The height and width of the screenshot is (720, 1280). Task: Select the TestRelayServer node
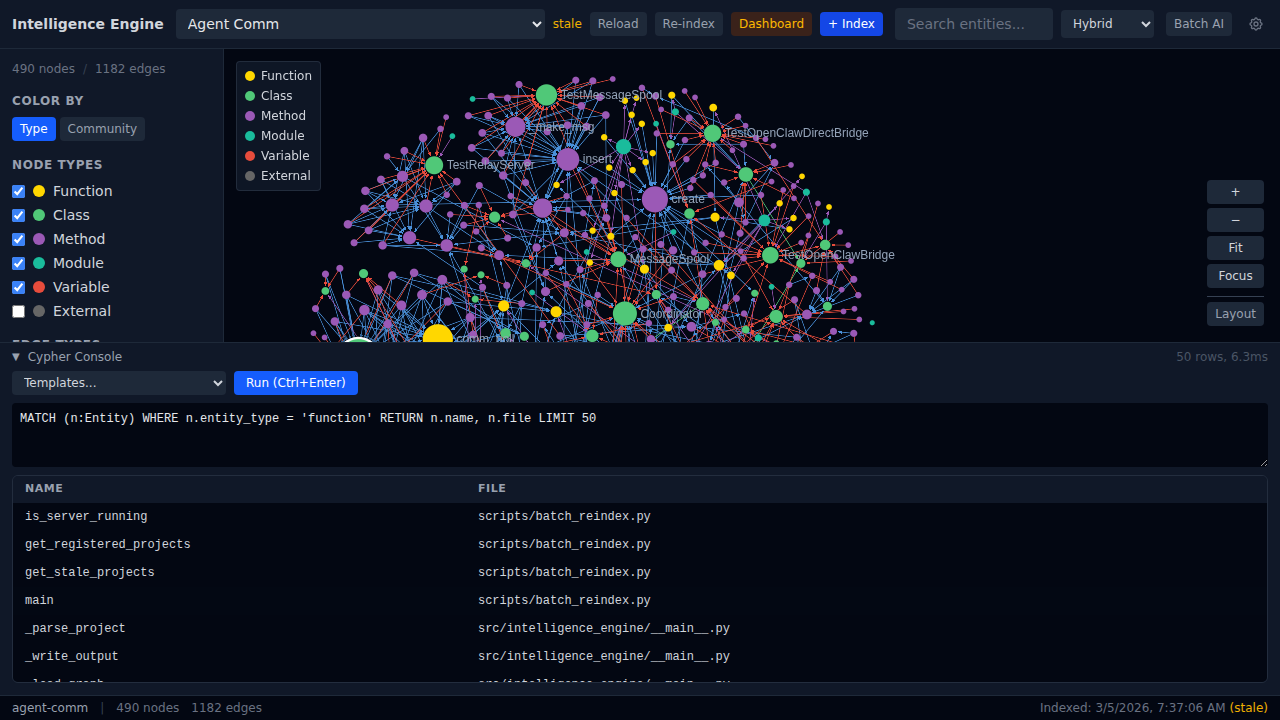[434, 165]
